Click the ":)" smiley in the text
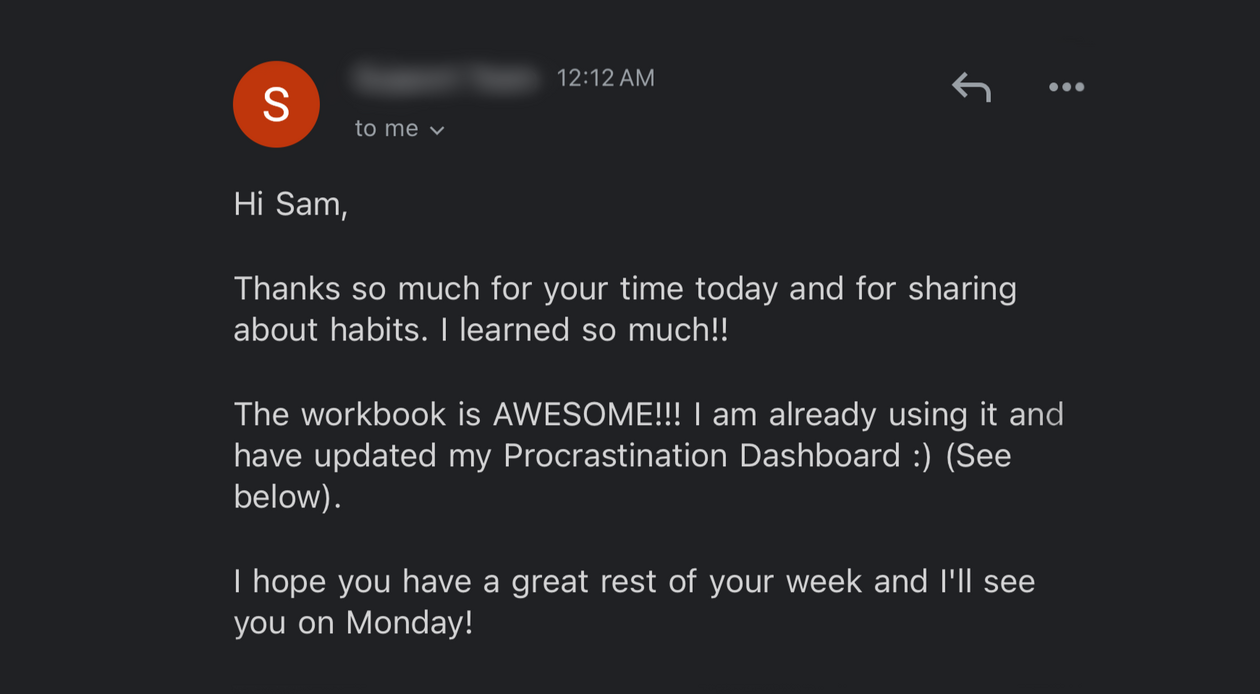Screen dimensions: 1260x694 point(921,456)
